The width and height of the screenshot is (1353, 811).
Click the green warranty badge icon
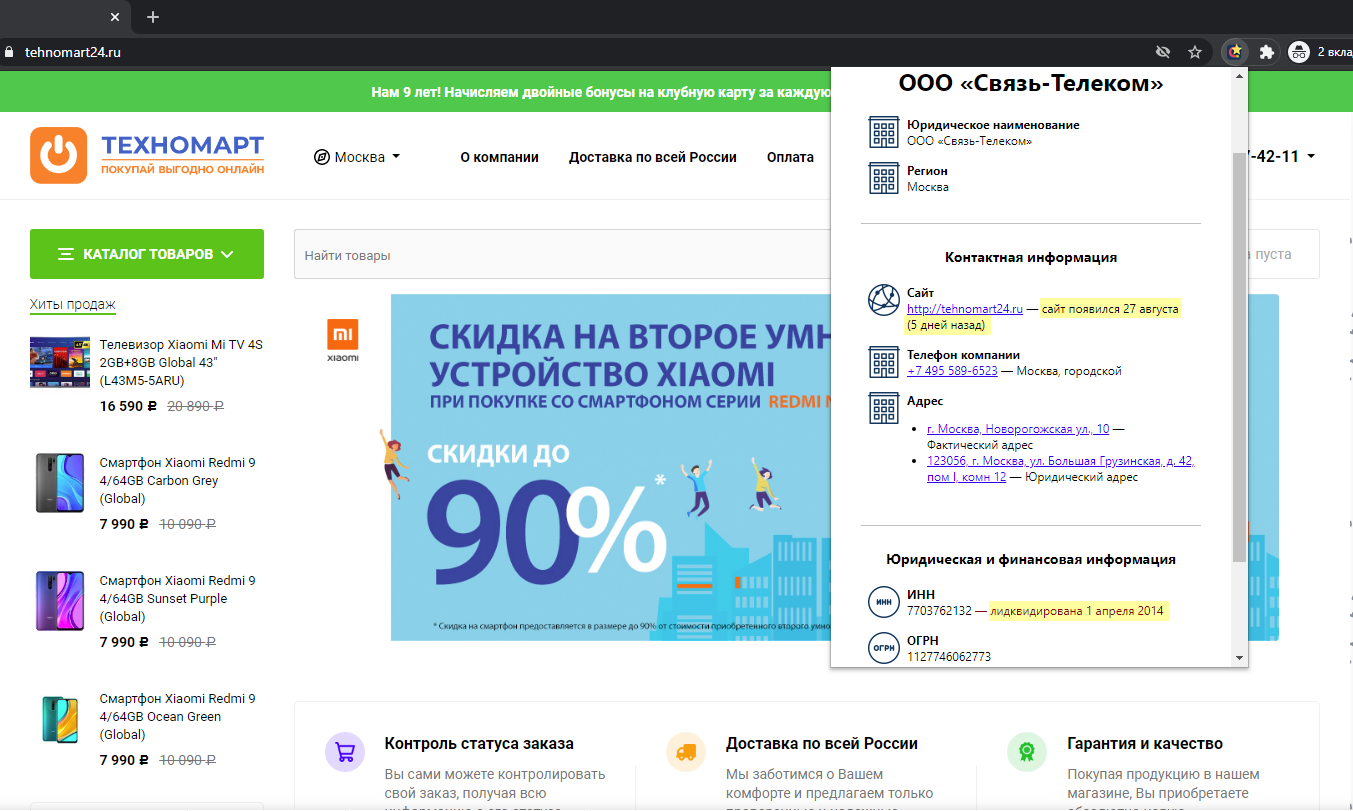pyautogui.click(x=1027, y=752)
